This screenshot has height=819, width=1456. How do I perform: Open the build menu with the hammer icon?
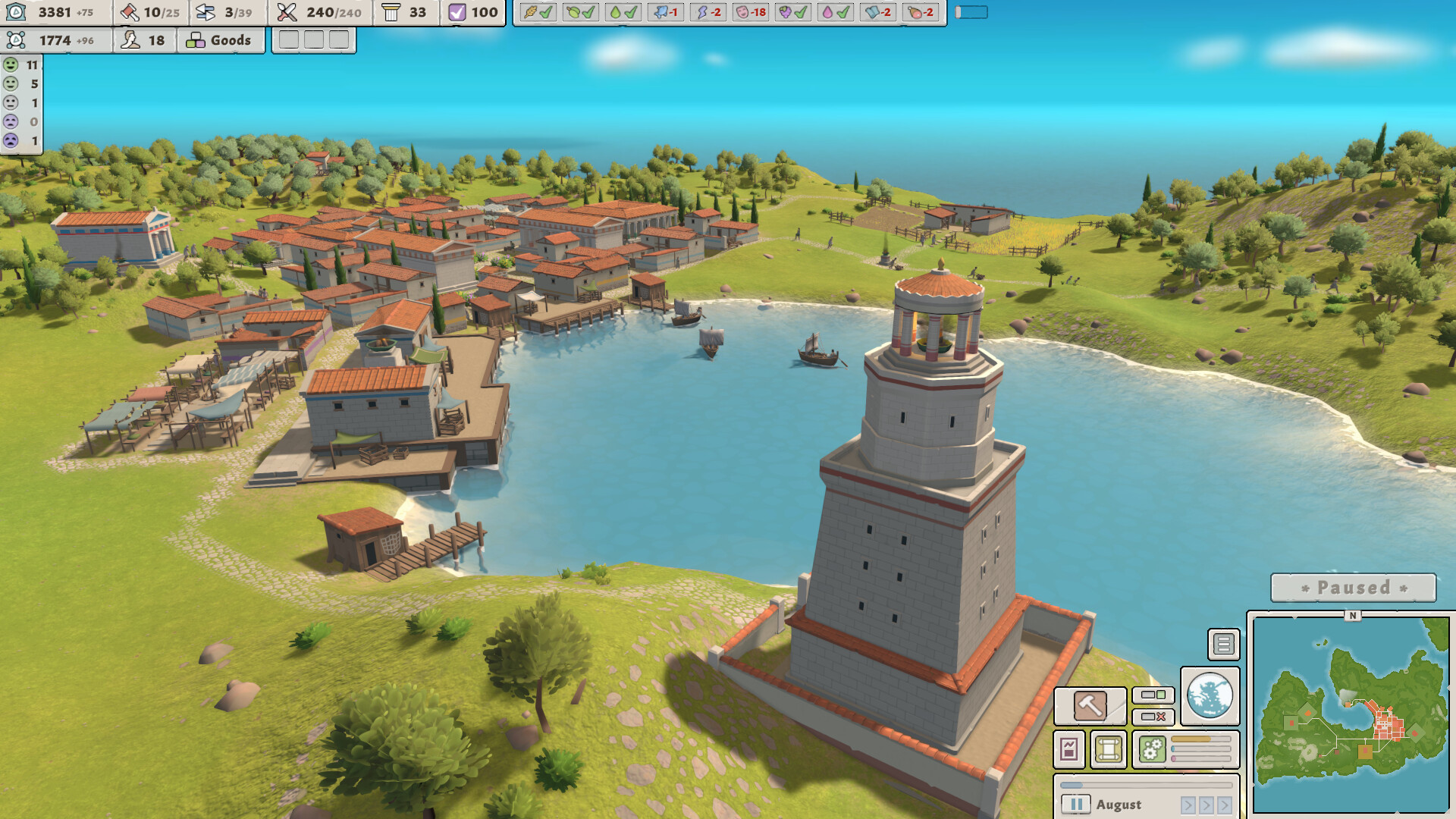(1090, 706)
